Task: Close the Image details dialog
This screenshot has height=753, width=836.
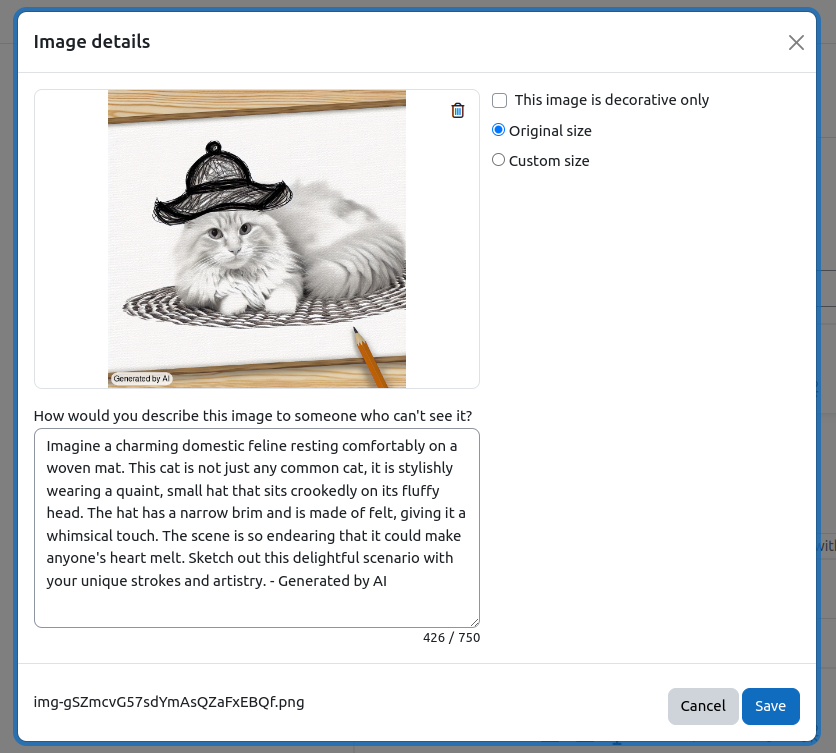Action: [x=796, y=43]
